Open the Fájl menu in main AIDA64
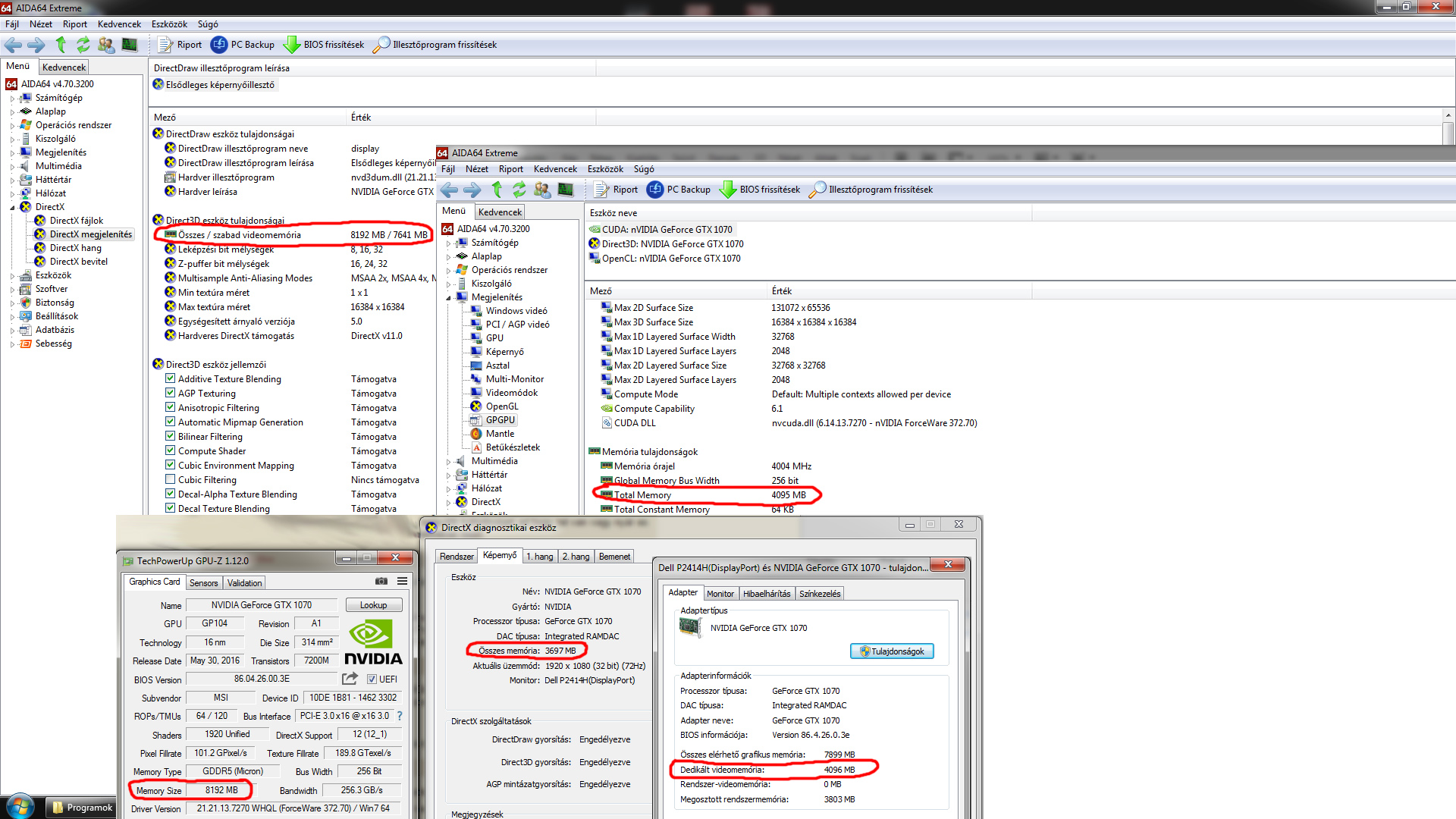 [x=12, y=24]
